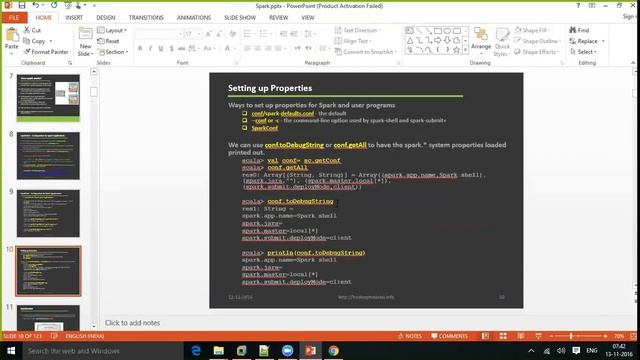Select slide 9 thumbnail
The height and width of the screenshot is (360, 640).
[48, 213]
